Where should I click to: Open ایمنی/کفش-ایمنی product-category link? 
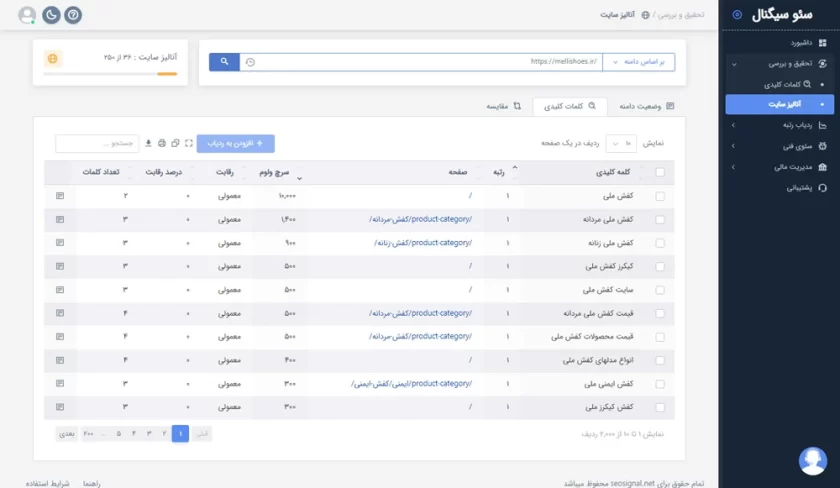point(411,384)
